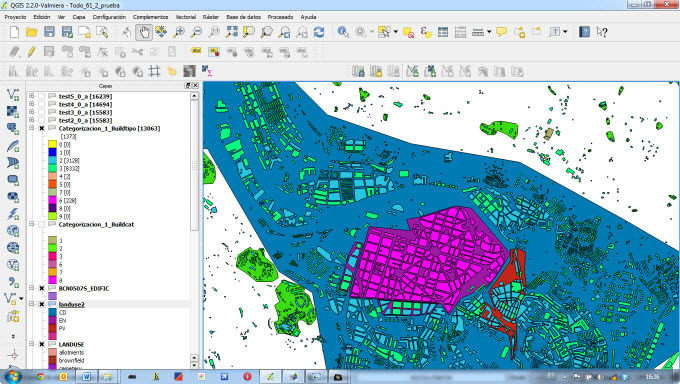
Task: Click the Save Project floppy icon
Action: (49, 32)
